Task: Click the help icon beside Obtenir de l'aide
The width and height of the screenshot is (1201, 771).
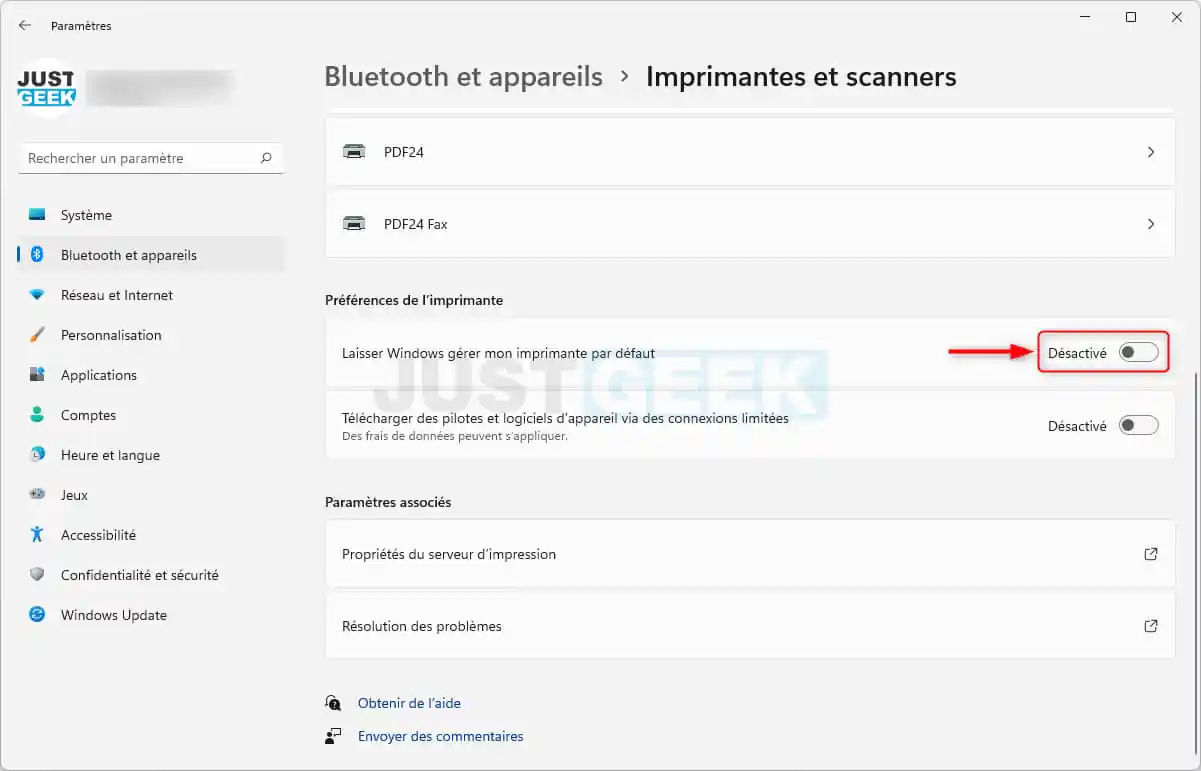Action: click(333, 703)
